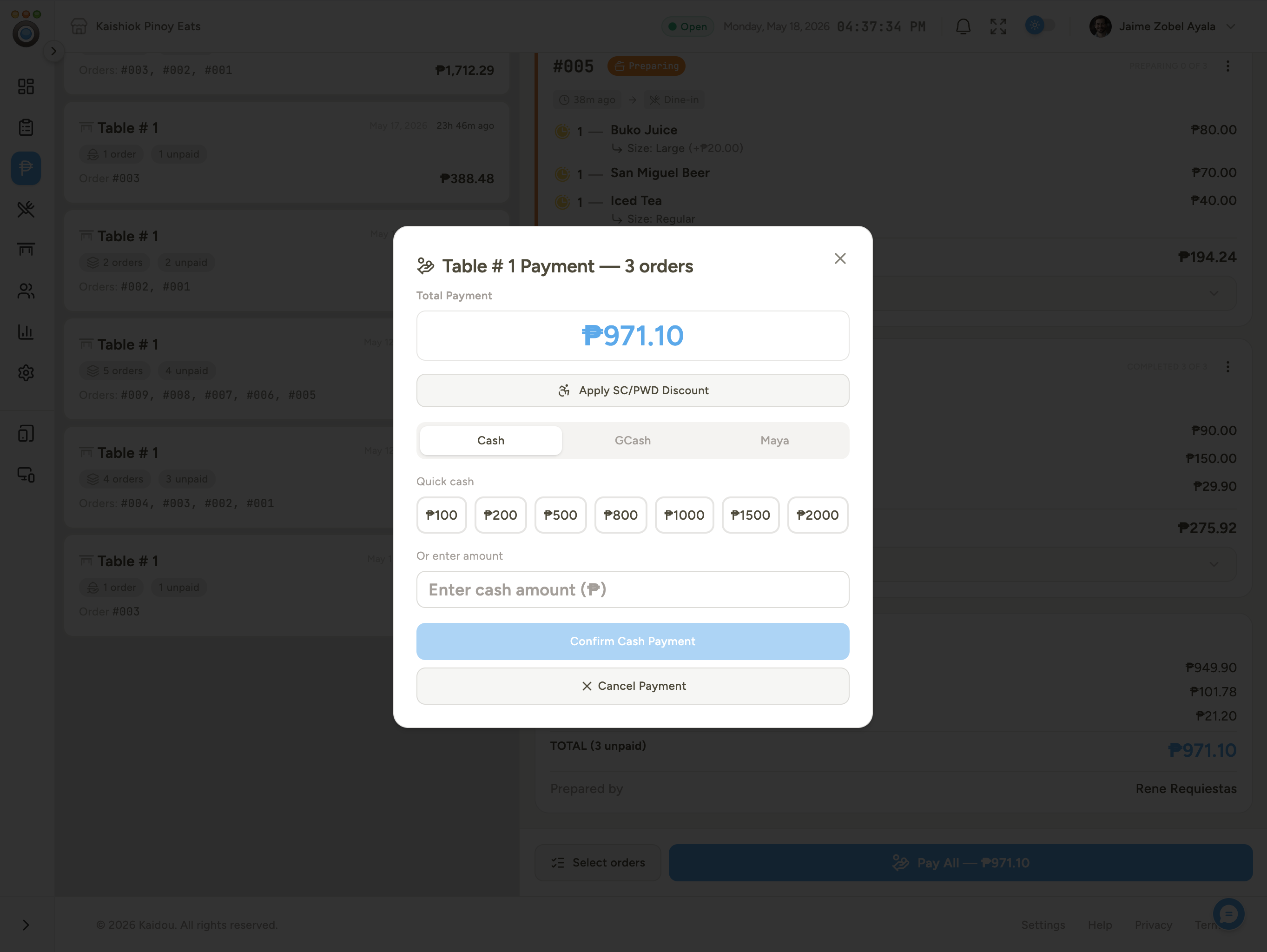The width and height of the screenshot is (1267, 952).
Task: Click Rene Requiestas prepared-by name
Action: point(1186,788)
